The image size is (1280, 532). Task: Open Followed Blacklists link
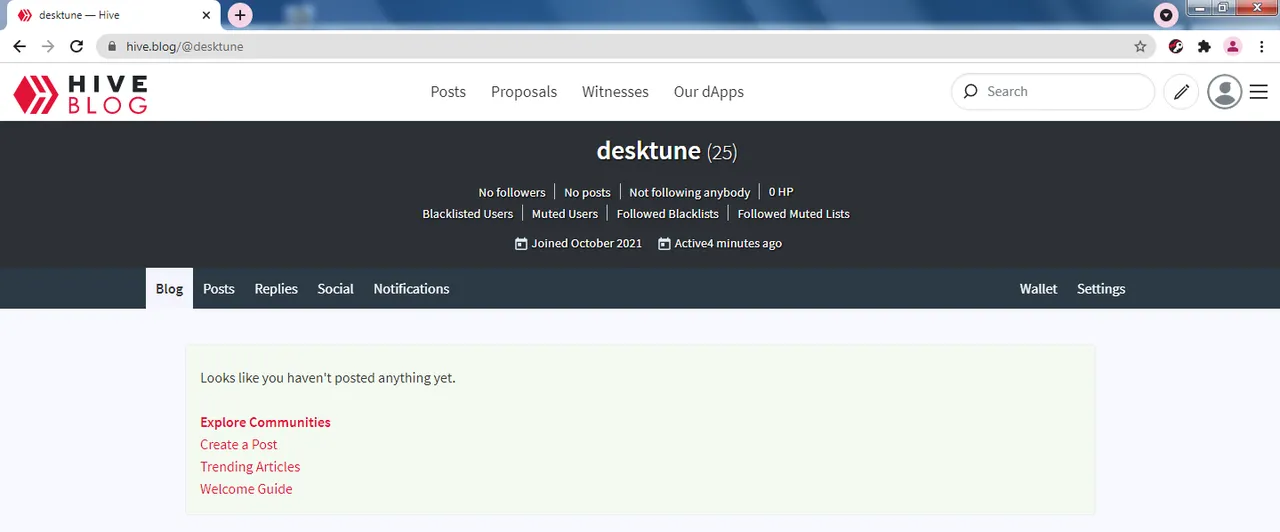[x=668, y=214]
